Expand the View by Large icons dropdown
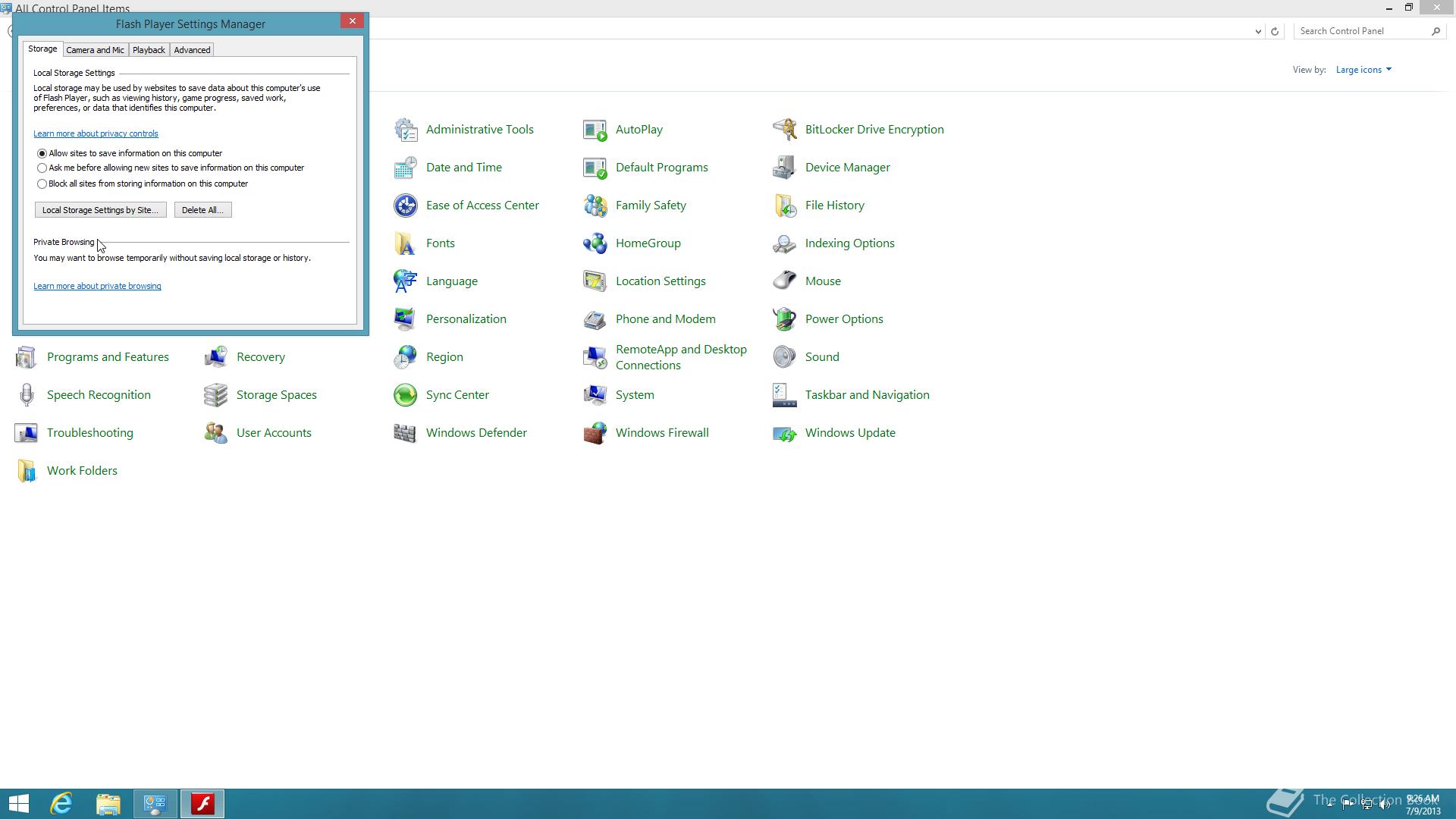 (x=1363, y=70)
